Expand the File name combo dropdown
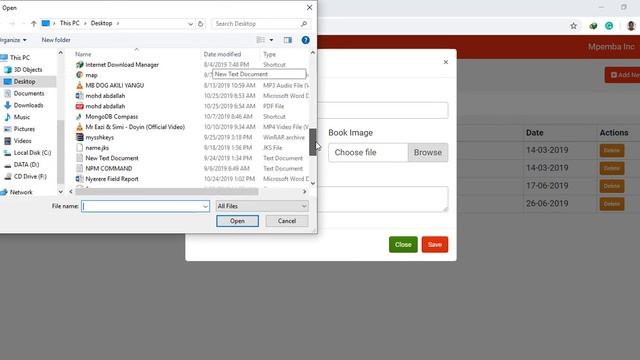The width and height of the screenshot is (640, 360). (205, 206)
